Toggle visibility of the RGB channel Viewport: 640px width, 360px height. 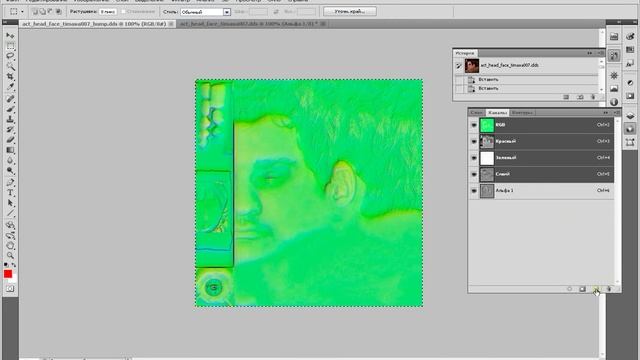point(474,125)
